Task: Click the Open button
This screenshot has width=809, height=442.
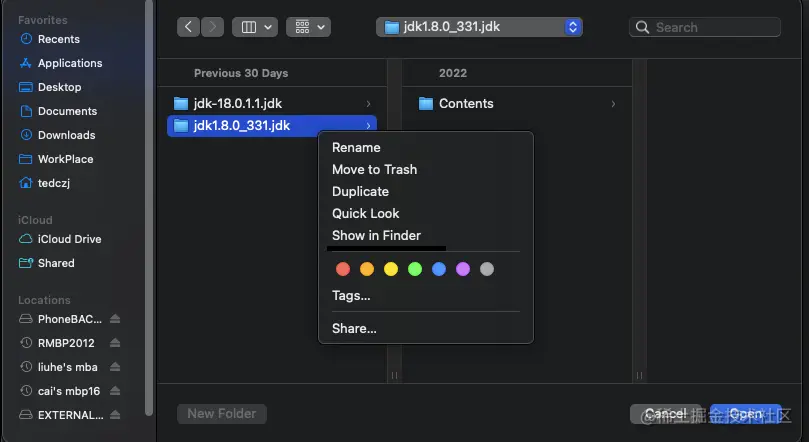Action: pos(746,414)
